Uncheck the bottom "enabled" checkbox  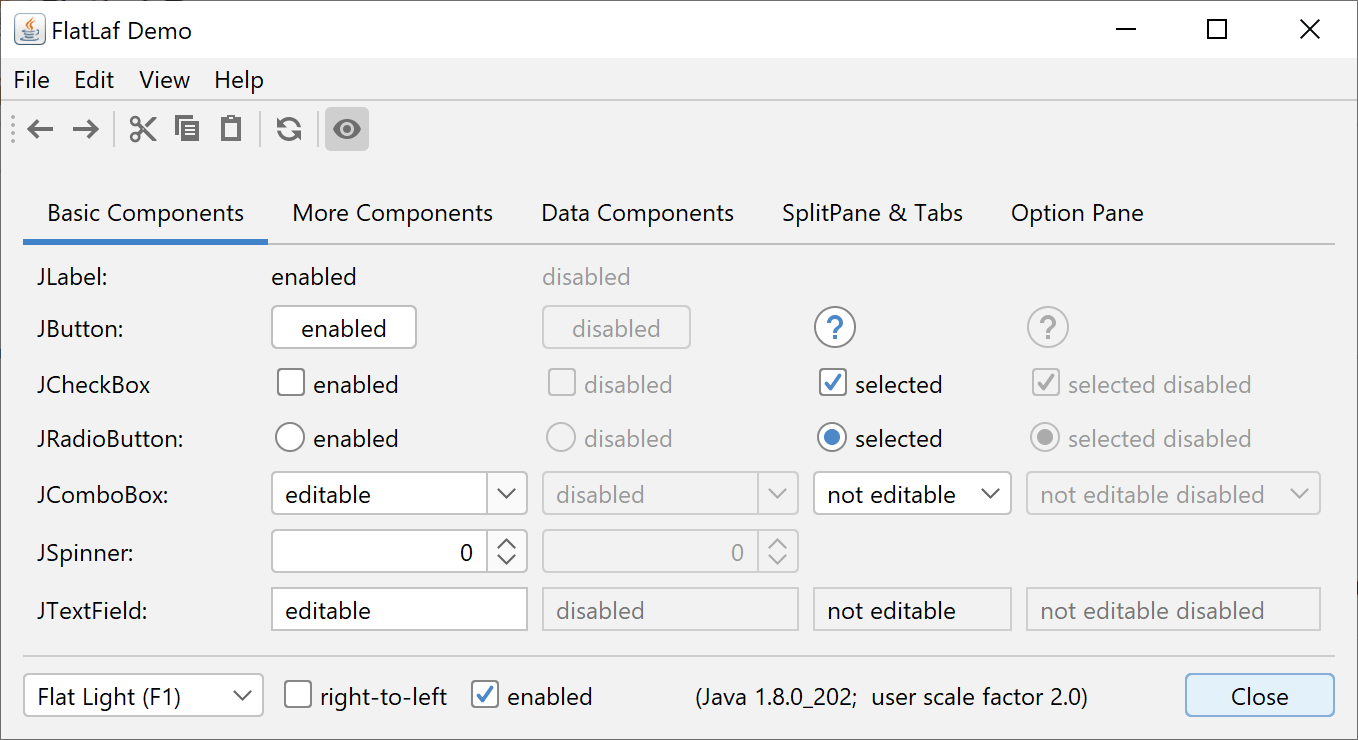(485, 695)
